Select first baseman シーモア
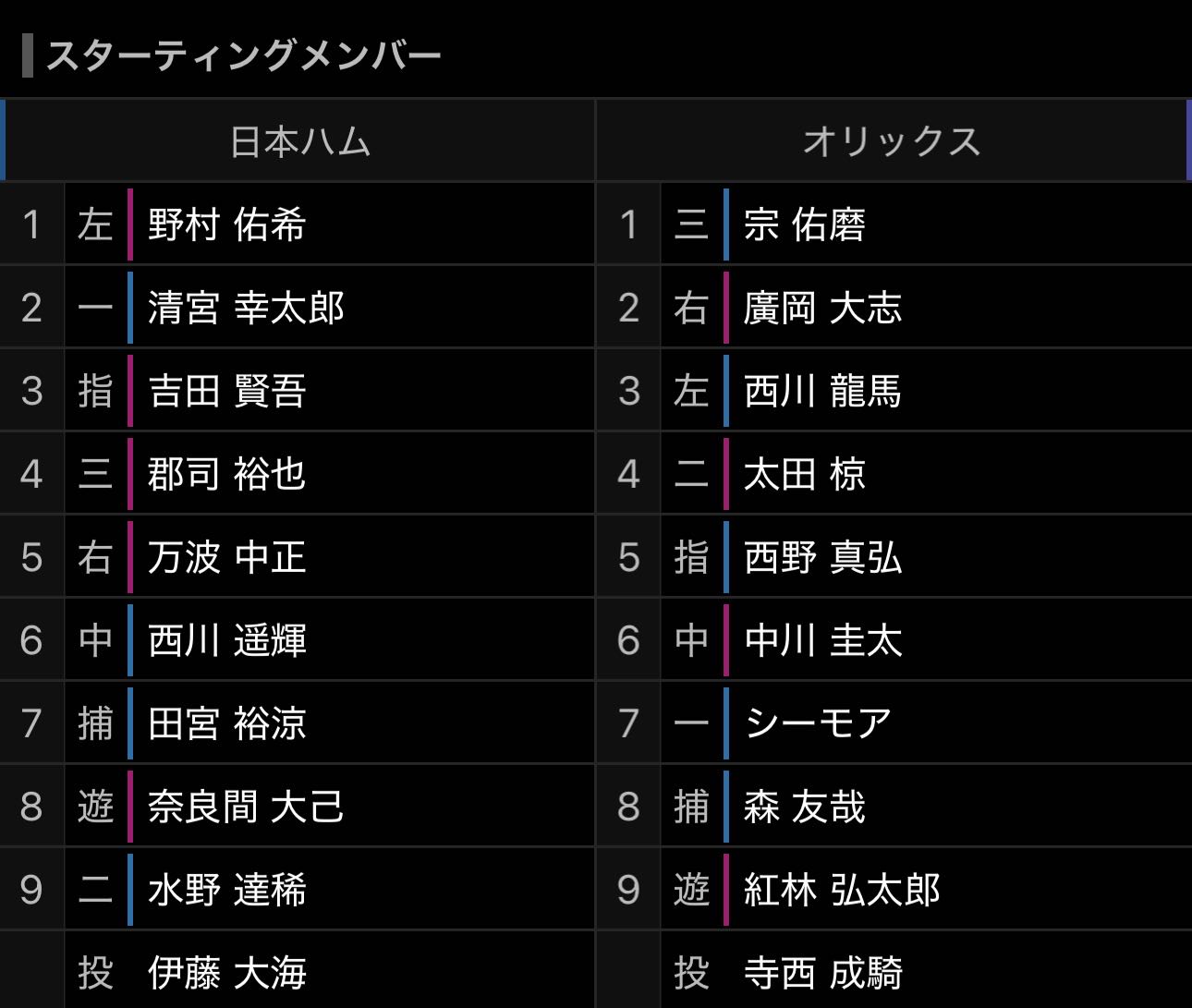 coord(818,723)
